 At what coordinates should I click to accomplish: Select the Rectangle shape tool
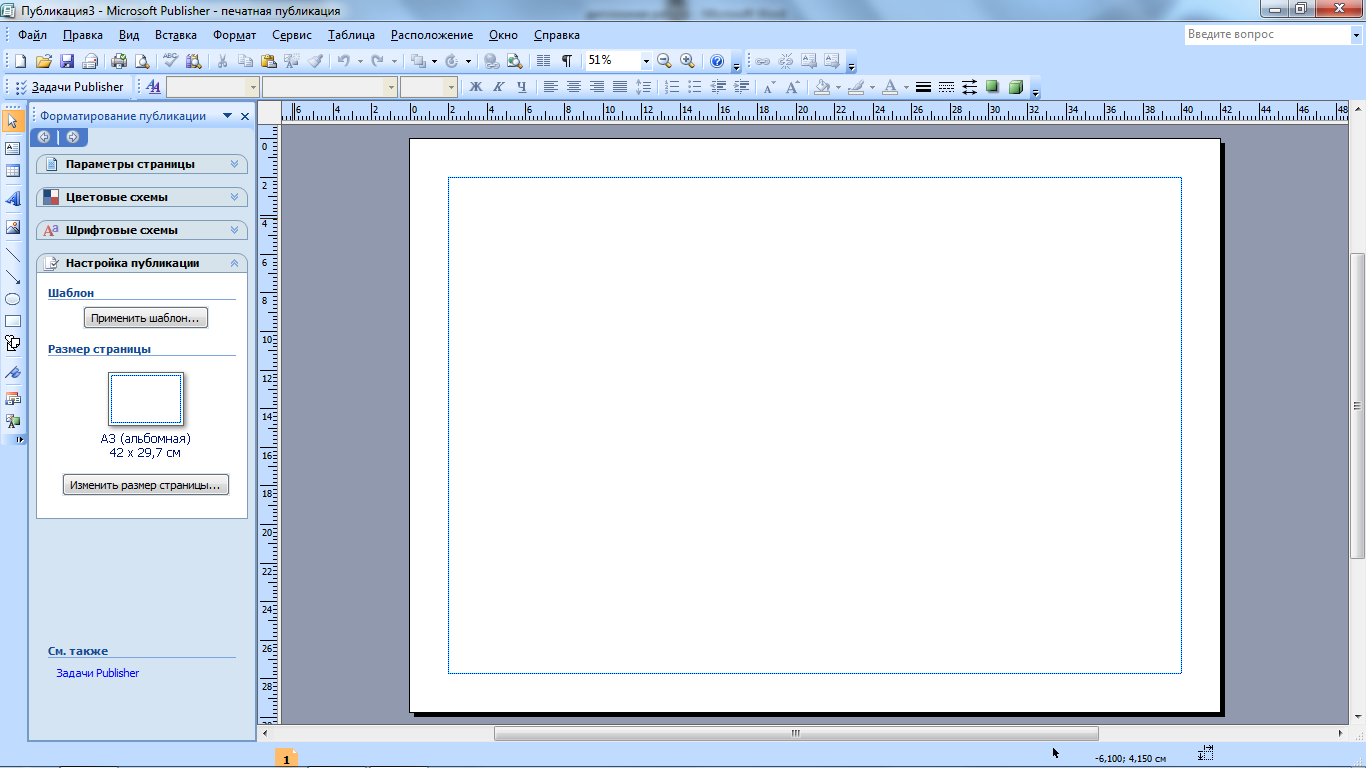click(x=13, y=321)
